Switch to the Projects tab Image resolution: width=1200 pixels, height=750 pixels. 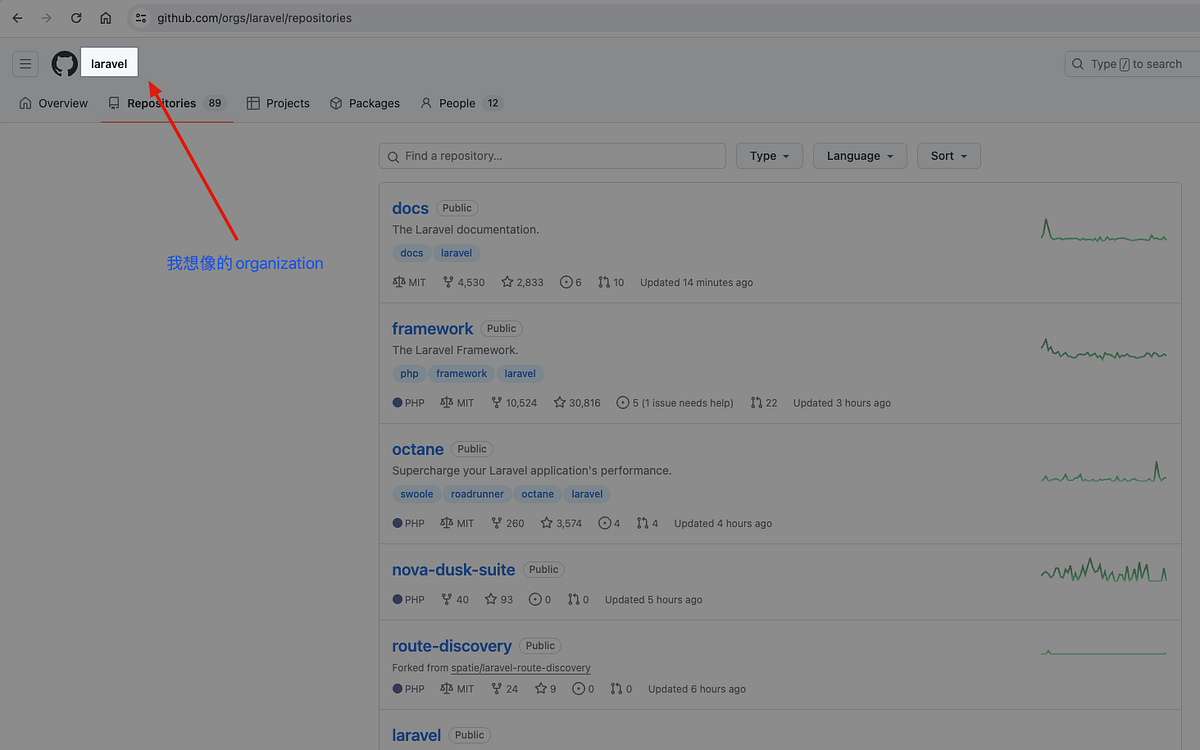277,102
